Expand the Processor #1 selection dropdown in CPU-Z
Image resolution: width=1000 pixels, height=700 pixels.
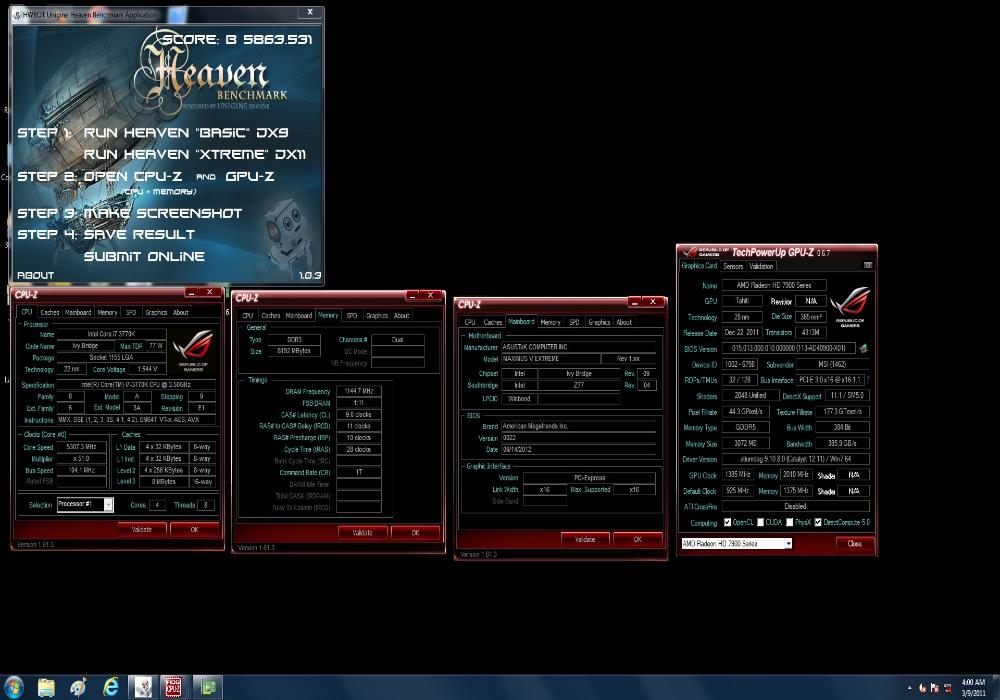click(x=108, y=504)
